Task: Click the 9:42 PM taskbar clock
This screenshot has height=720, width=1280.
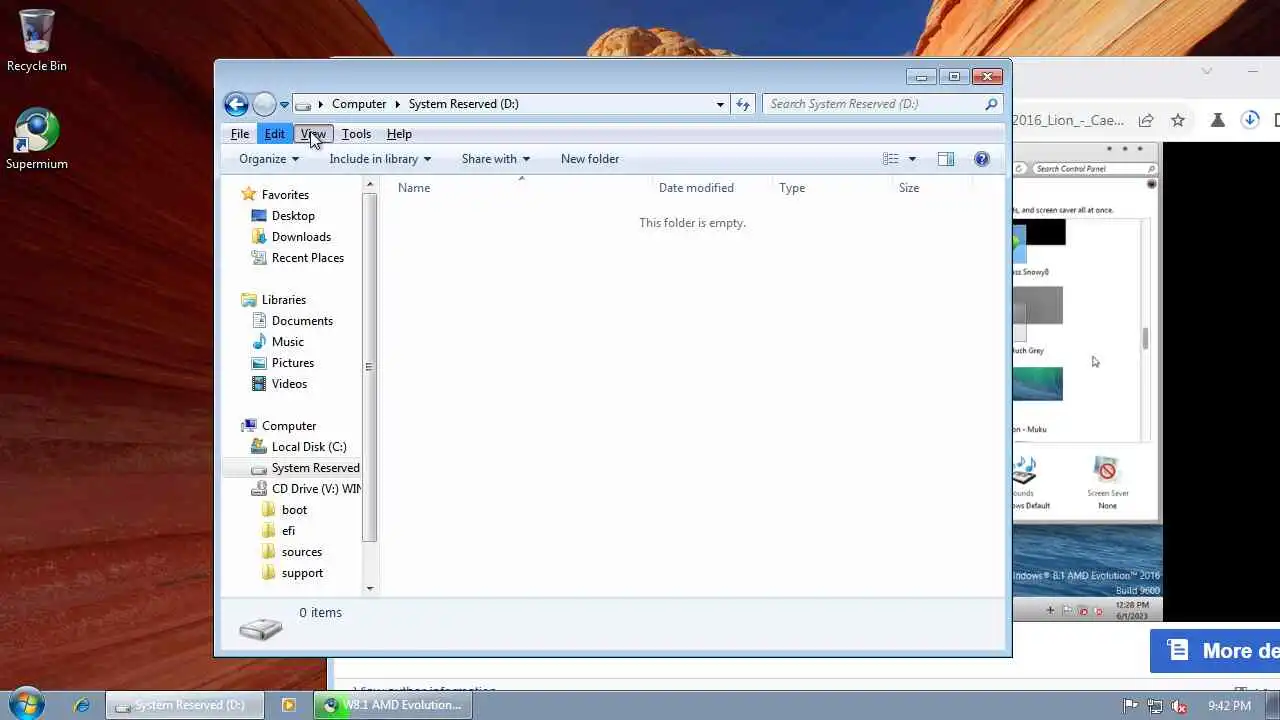Action: coord(1228,705)
